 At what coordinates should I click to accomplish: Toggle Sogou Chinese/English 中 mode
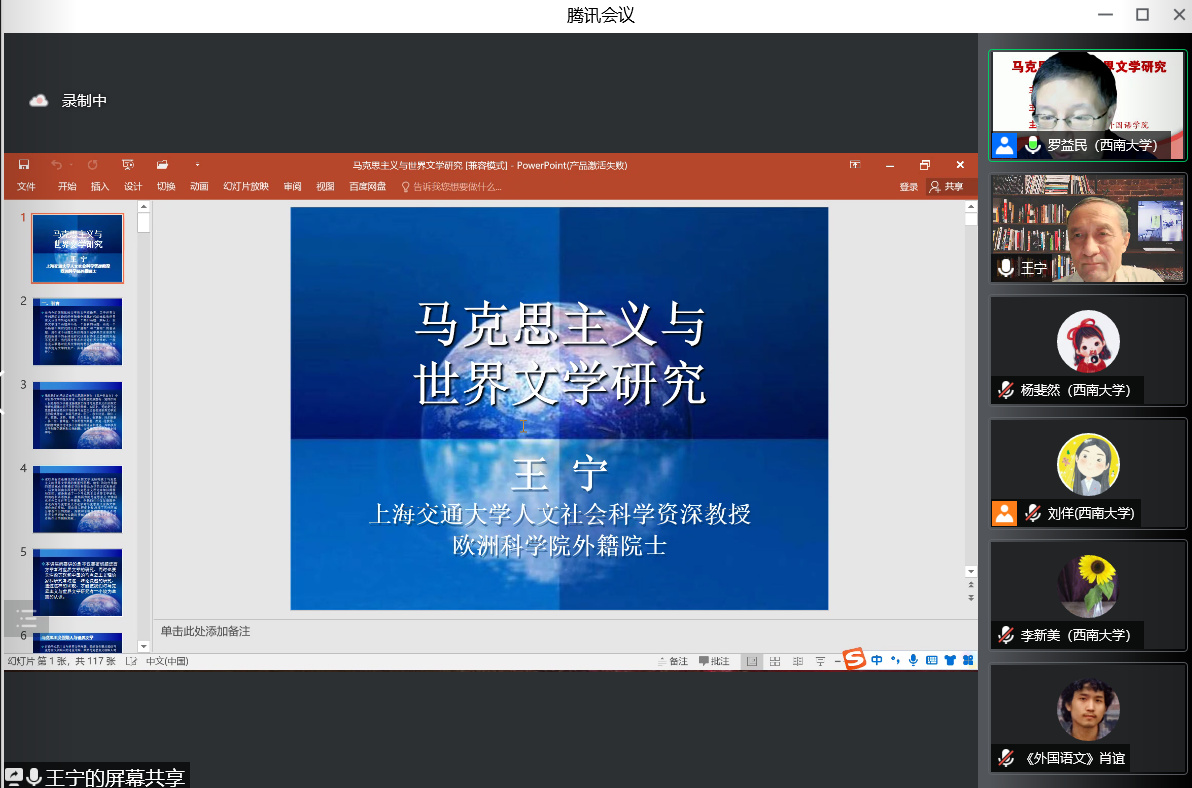tap(877, 660)
